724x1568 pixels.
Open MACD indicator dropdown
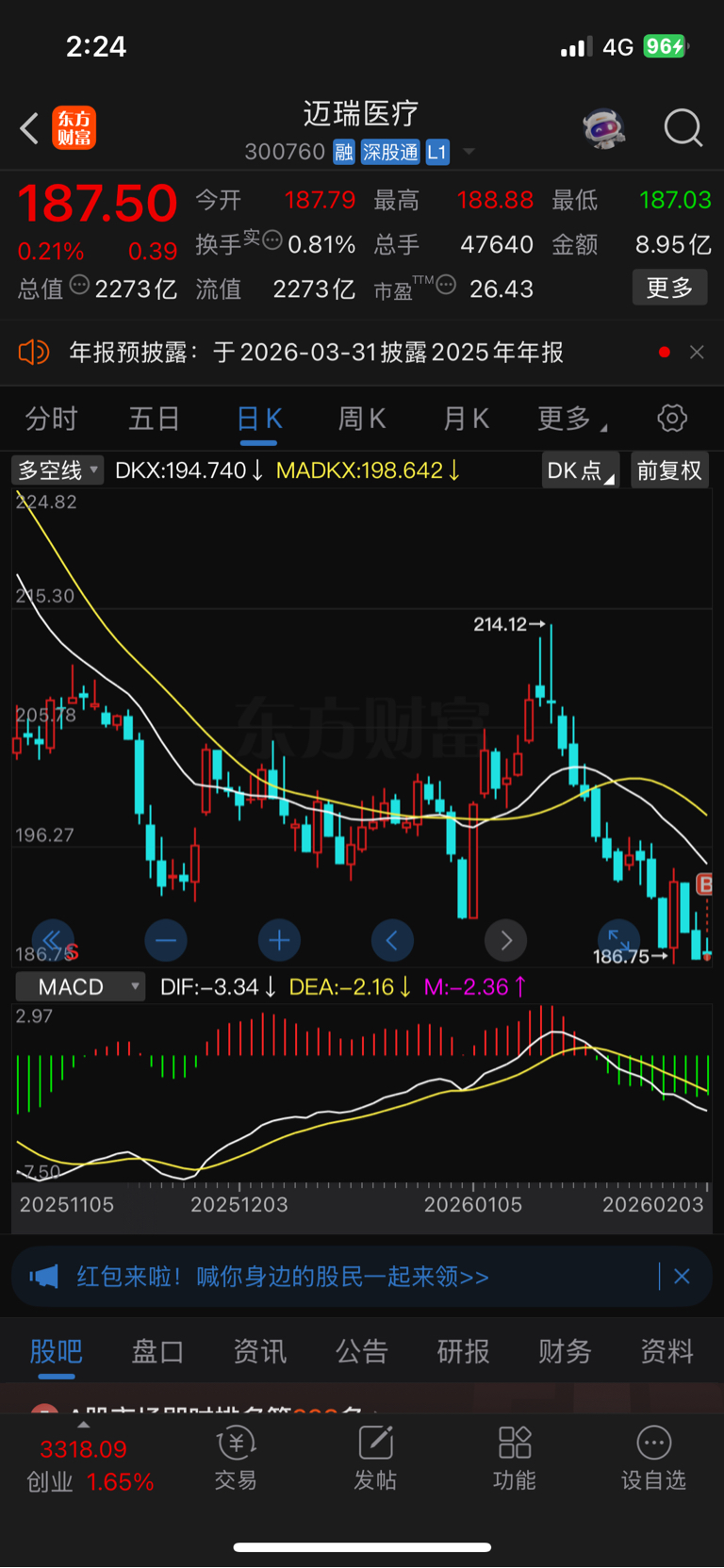(x=80, y=987)
